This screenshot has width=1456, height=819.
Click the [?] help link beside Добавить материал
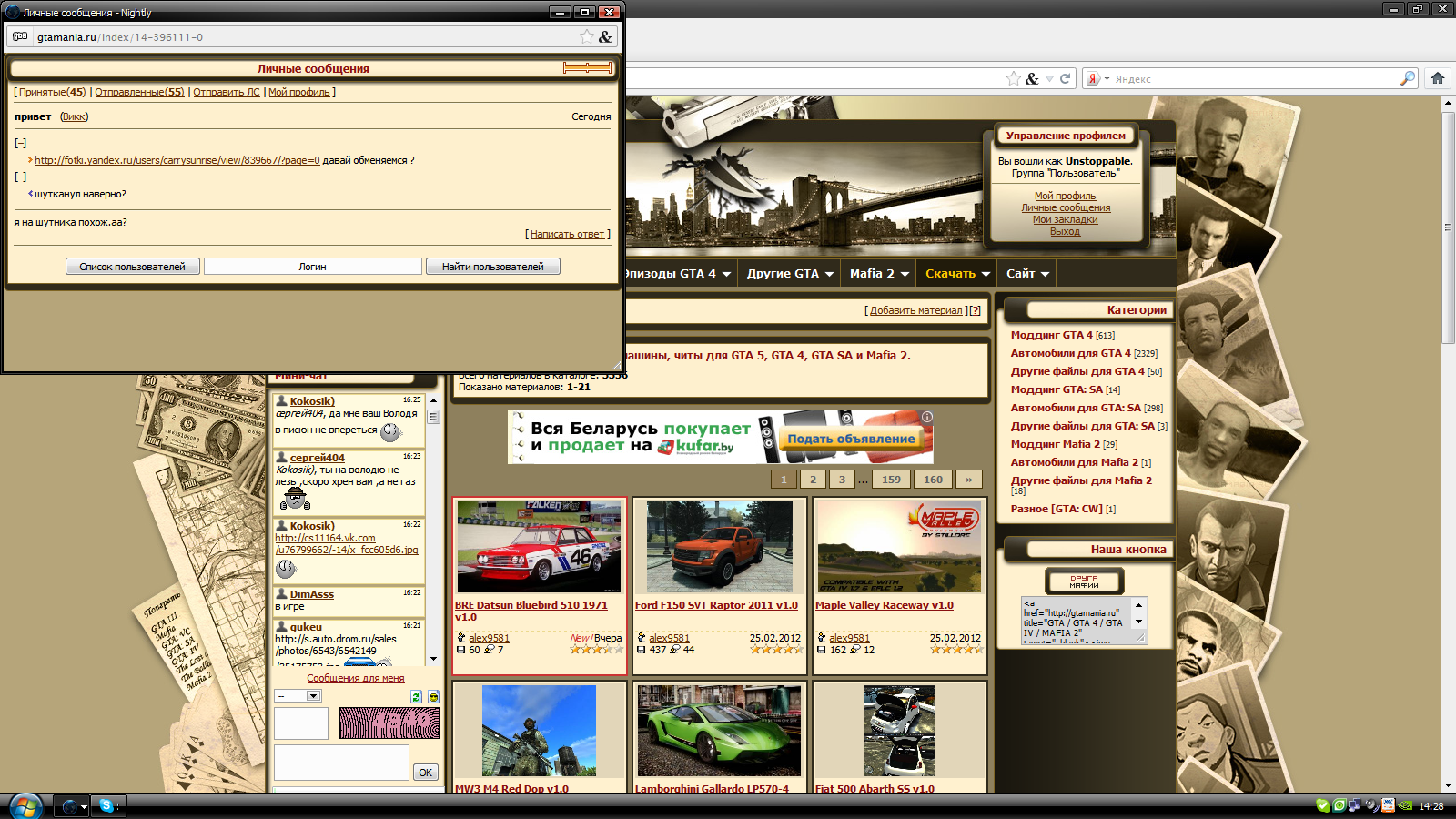coord(975,310)
